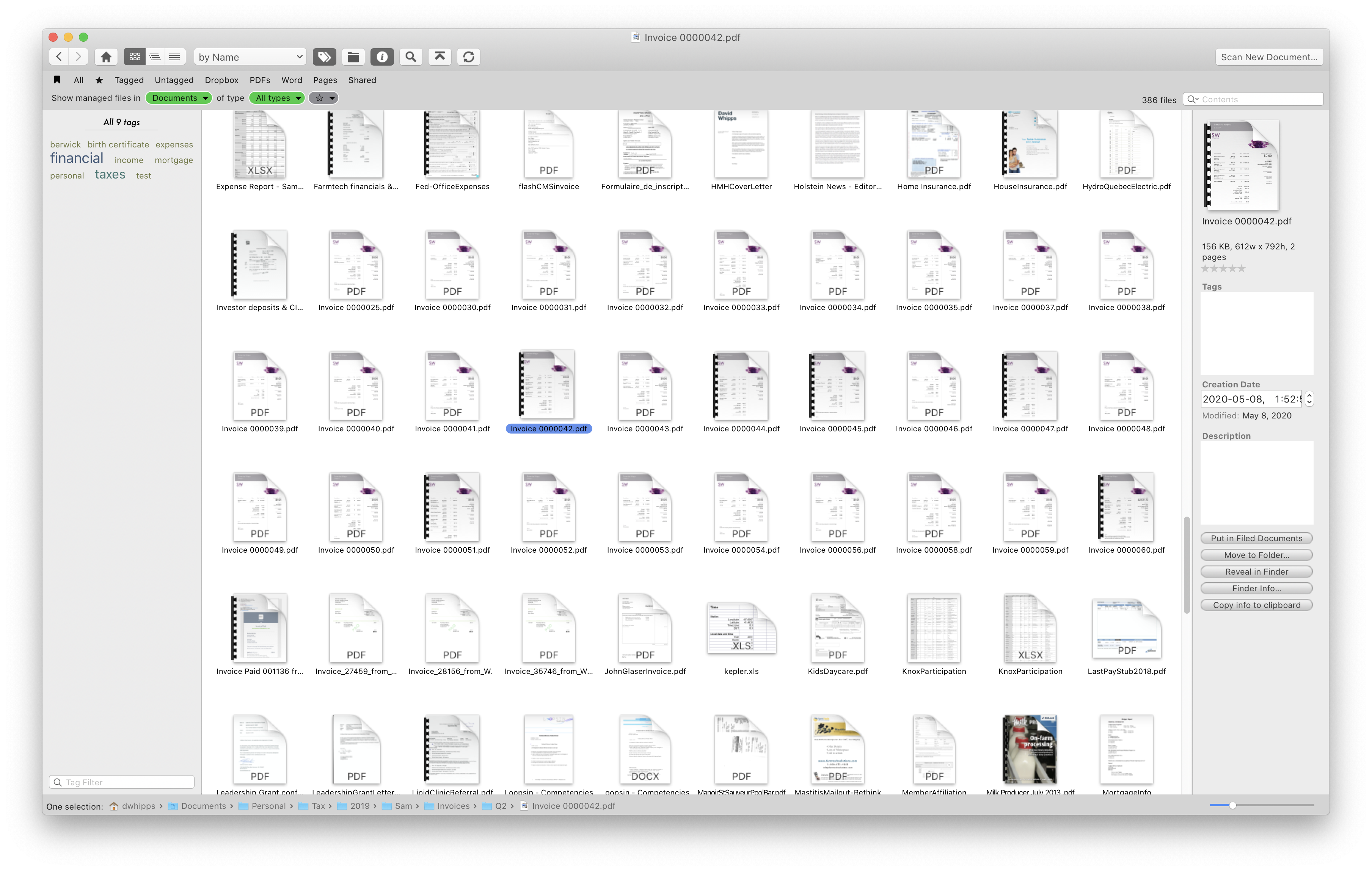1372x871 pixels.
Task: Click the Search icon in toolbar
Action: pos(411,57)
